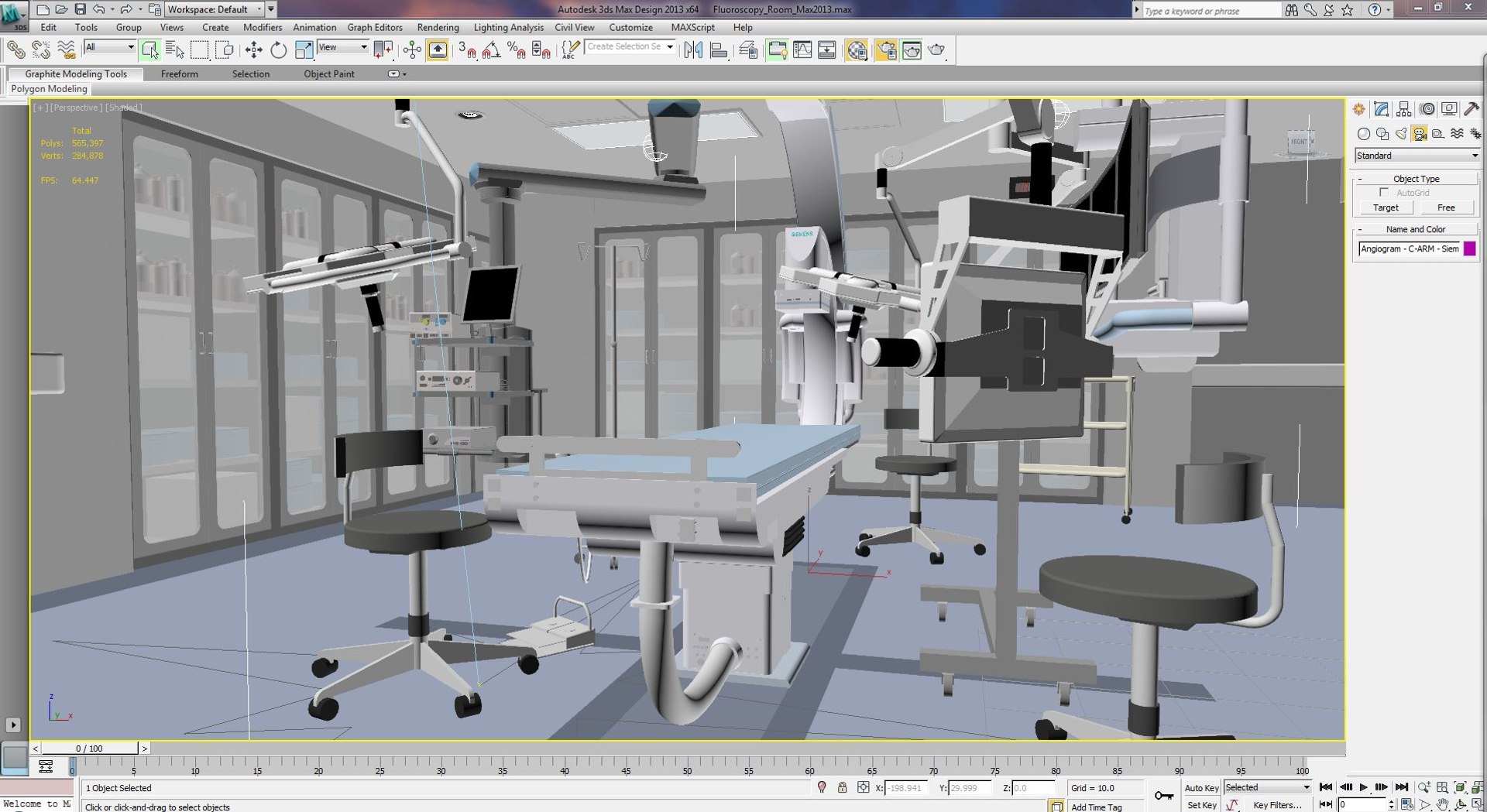Viewport: 1487px width, 812px height.
Task: Switch to the Object Paint tab
Action: point(329,74)
